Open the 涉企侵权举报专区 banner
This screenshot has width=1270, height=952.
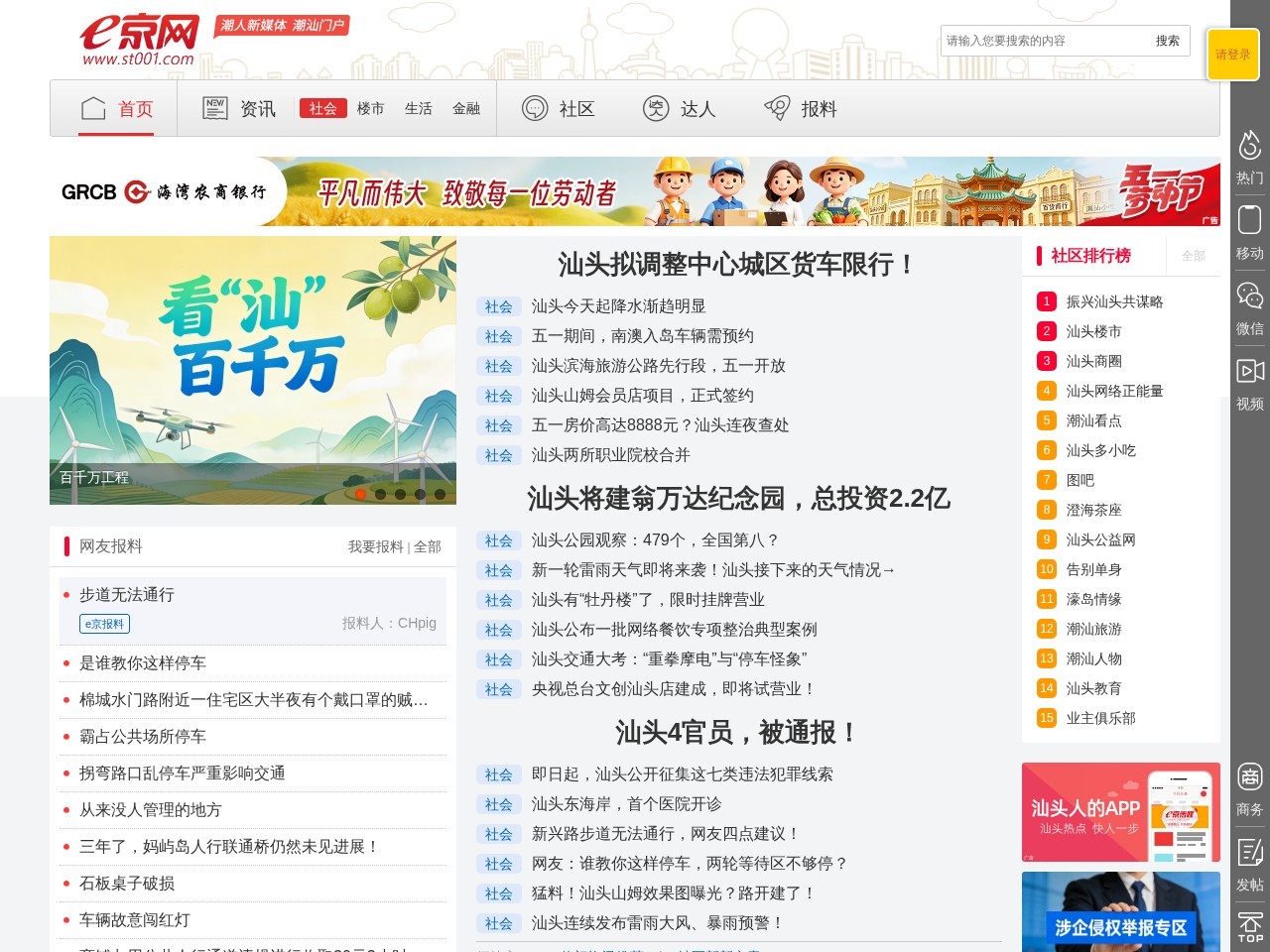point(1121,911)
